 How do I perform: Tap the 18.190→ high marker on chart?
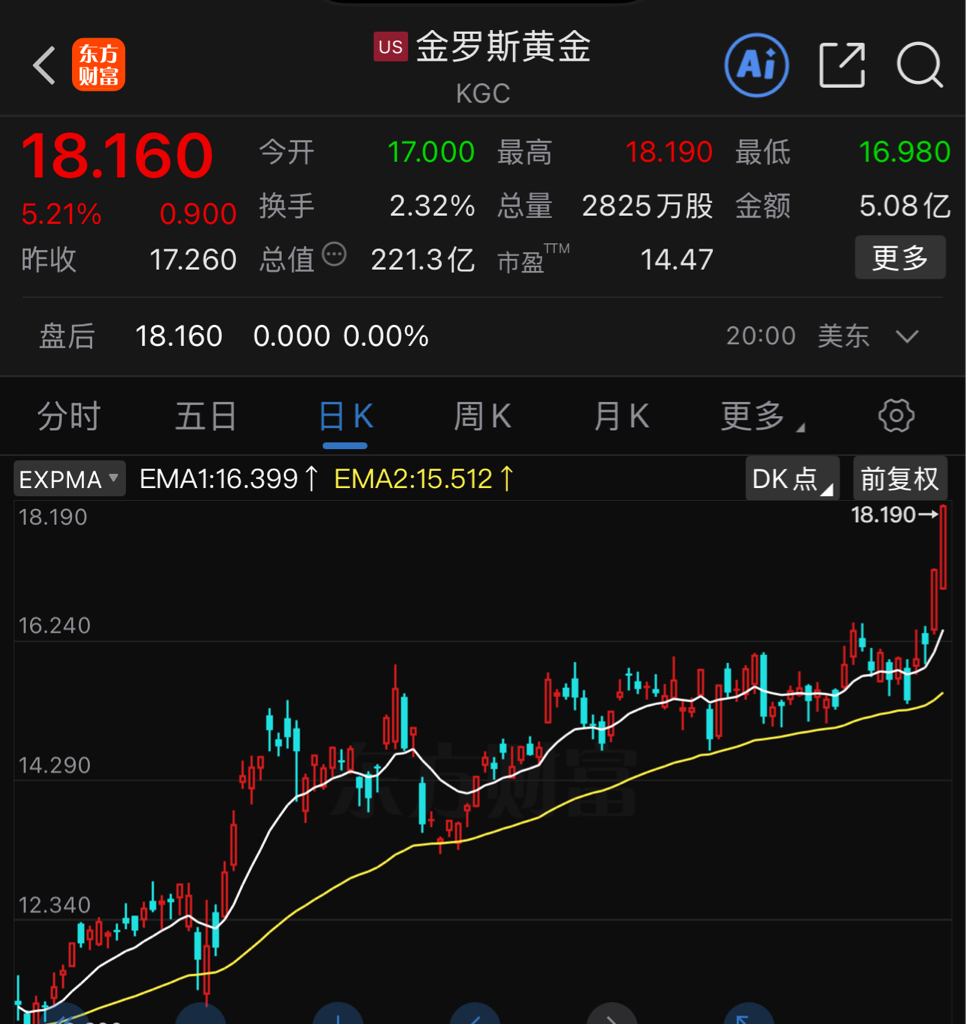pos(894,515)
